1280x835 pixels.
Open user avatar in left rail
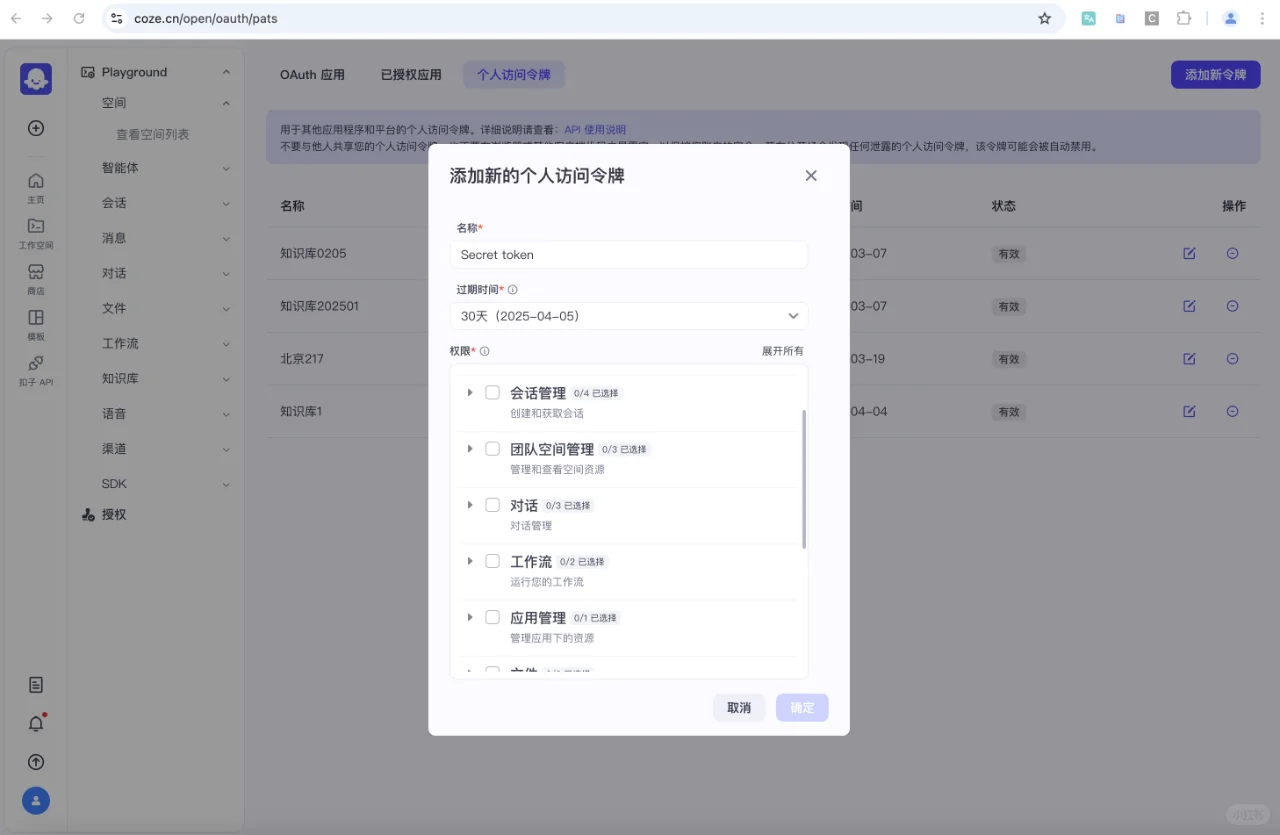tap(36, 801)
